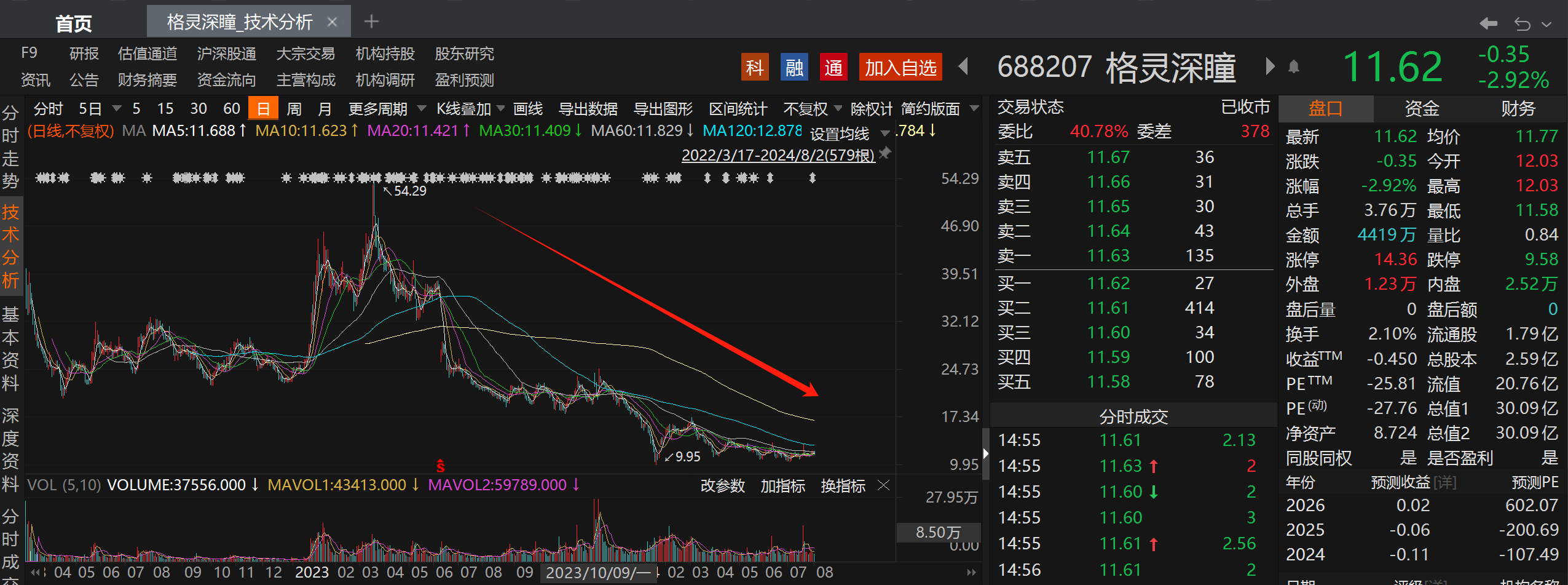Viewport: 1568px width, 585px height.
Task: Click 导出图形 to export chart
Action: 663,109
